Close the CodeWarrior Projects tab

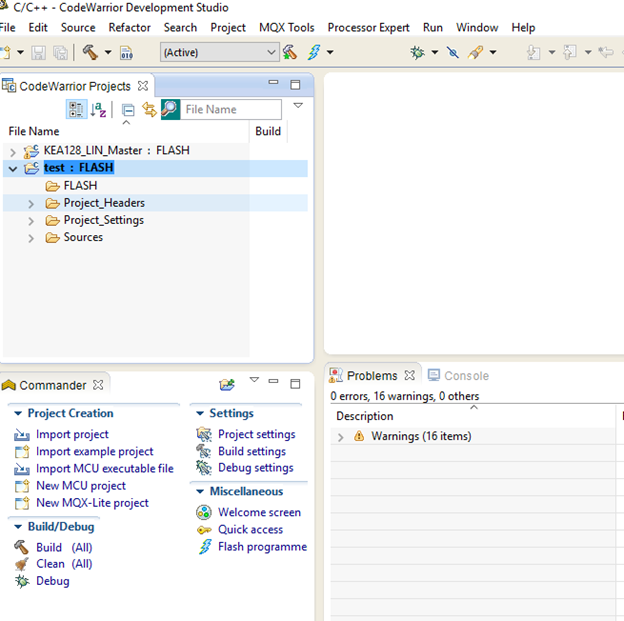pyautogui.click(x=143, y=86)
